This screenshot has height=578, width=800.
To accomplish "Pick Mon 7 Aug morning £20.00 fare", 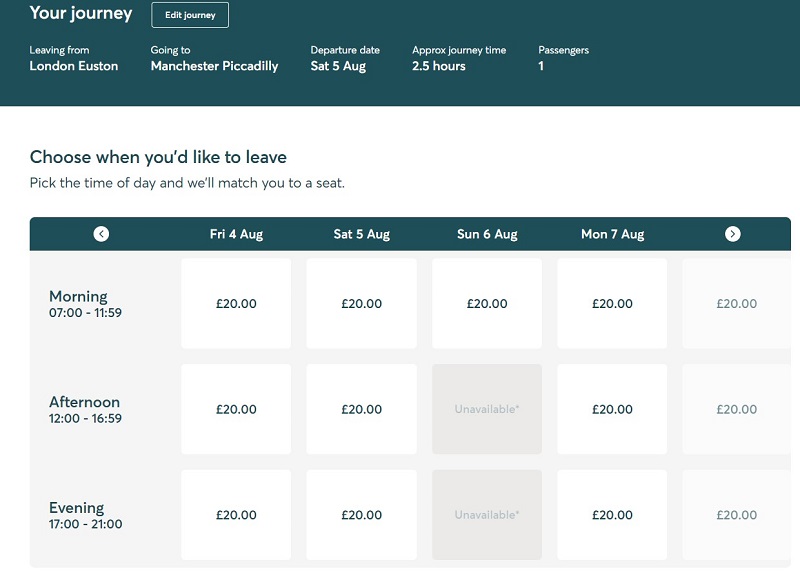I will tap(612, 304).
